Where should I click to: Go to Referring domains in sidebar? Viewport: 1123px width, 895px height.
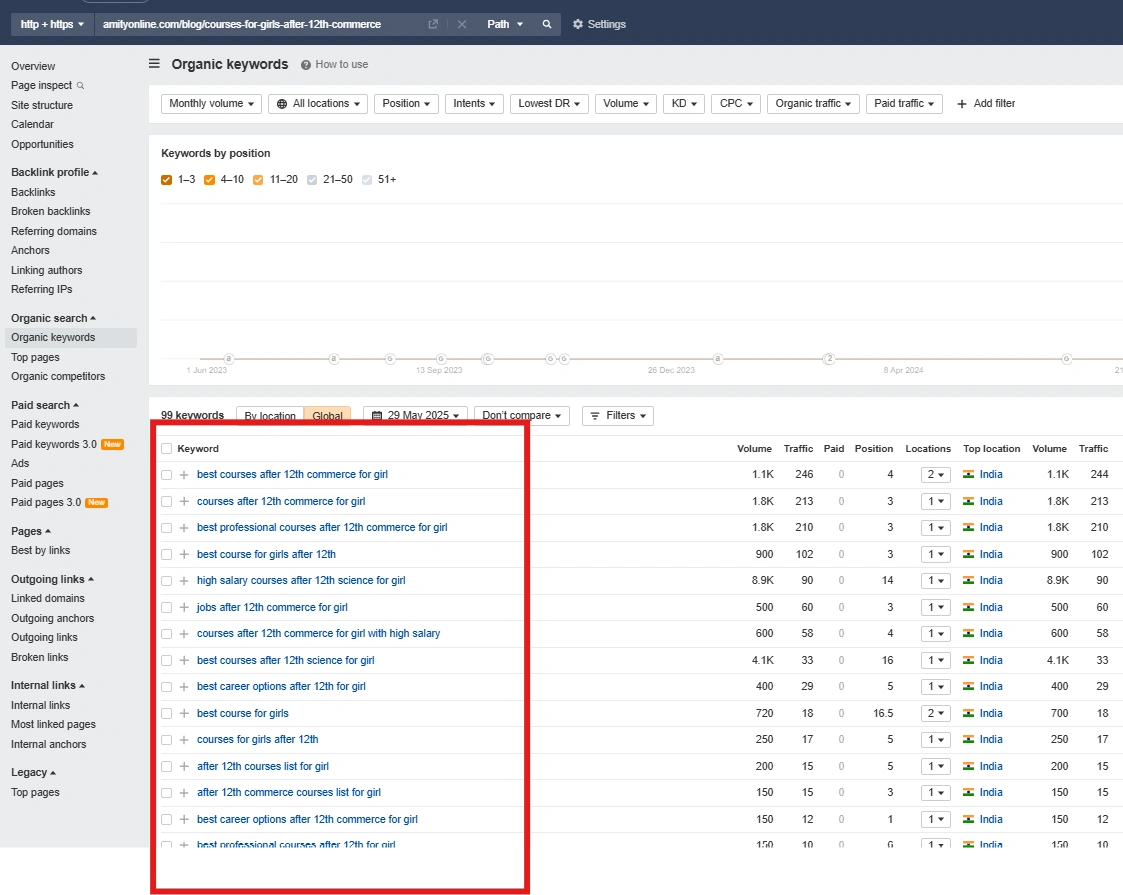point(54,231)
